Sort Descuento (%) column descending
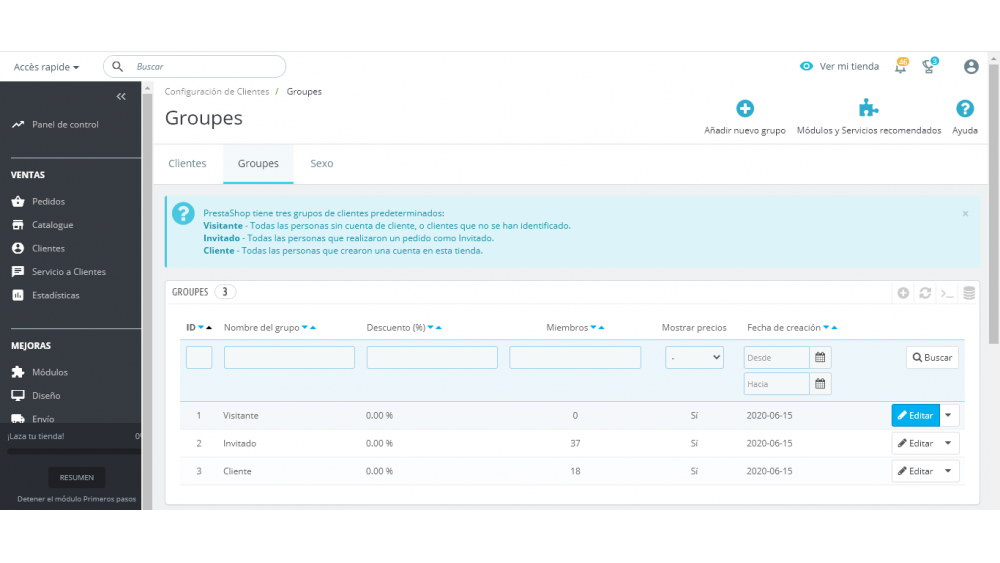This screenshot has width=1000, height=563. [430, 327]
